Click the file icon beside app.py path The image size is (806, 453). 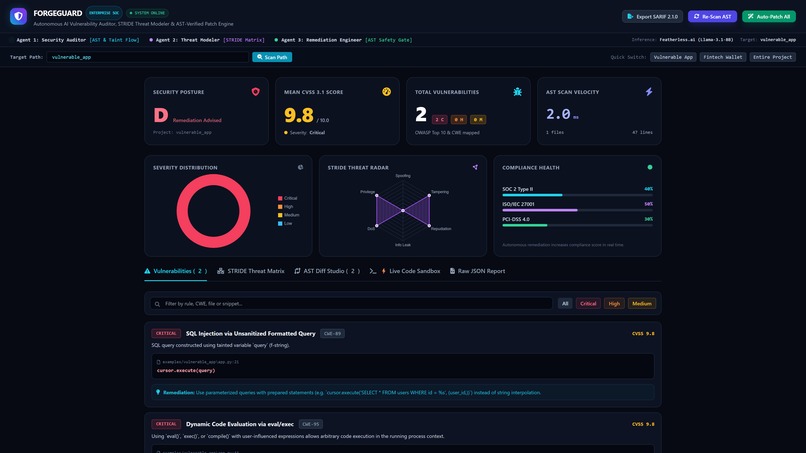tap(158, 362)
